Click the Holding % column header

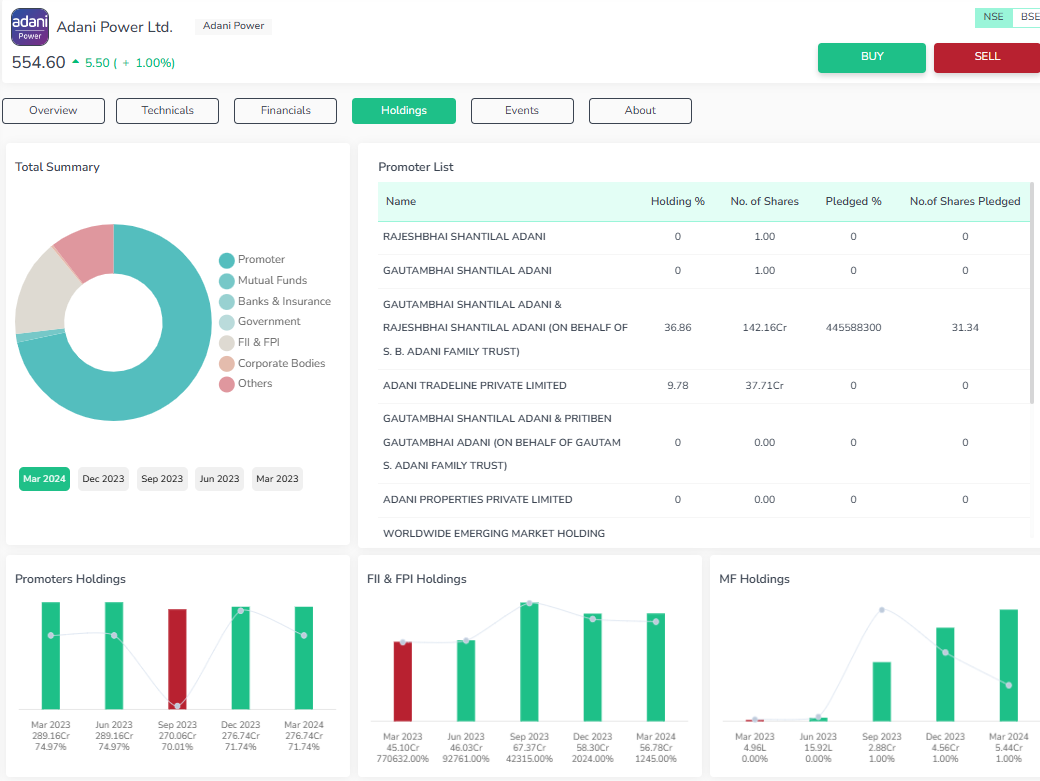click(677, 202)
